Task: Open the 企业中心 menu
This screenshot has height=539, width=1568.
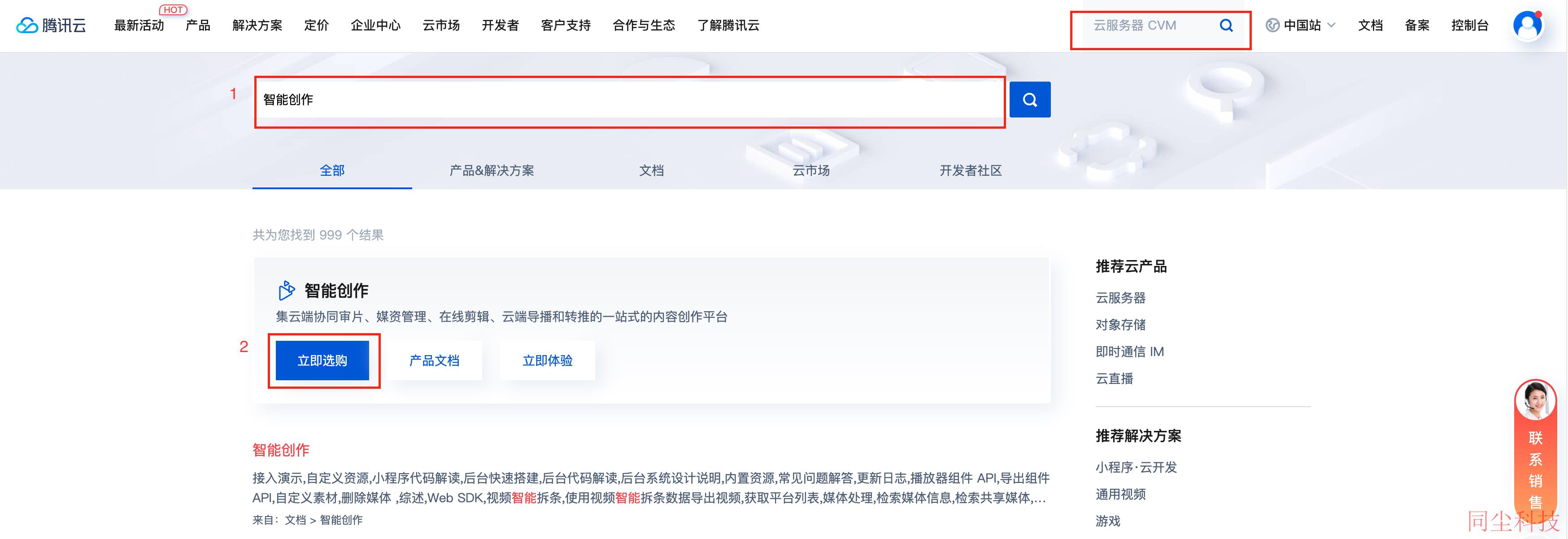Action: pos(375,25)
